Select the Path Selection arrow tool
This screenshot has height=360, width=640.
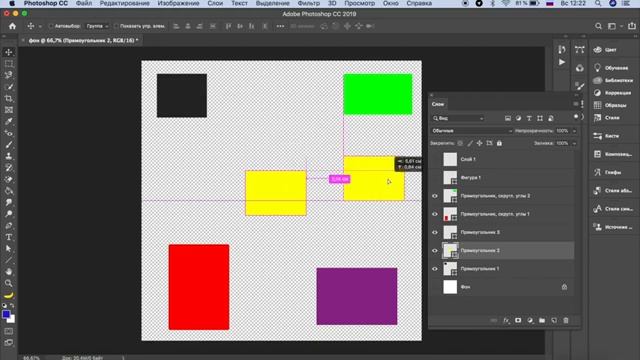point(9,249)
